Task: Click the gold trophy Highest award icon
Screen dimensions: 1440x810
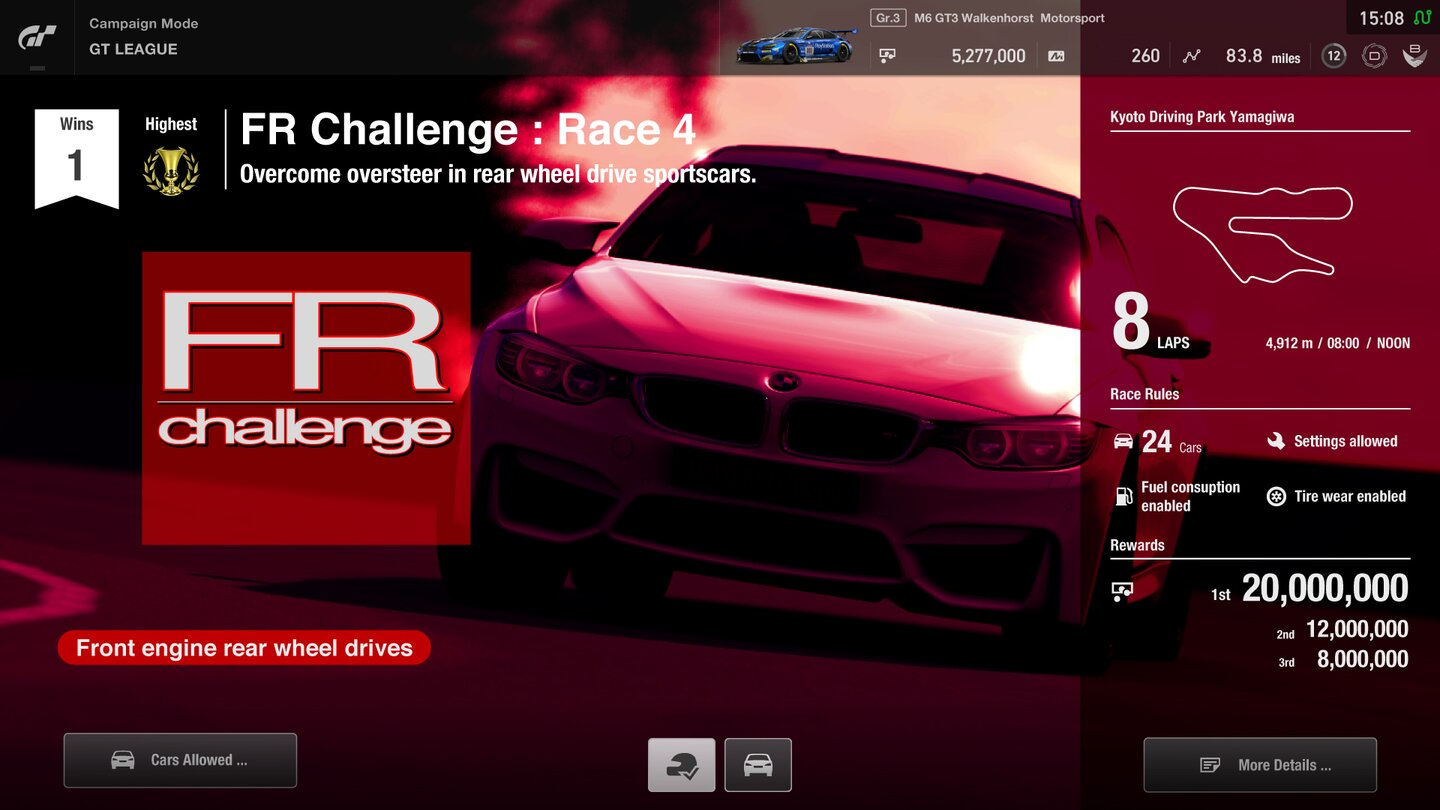Action: pyautogui.click(x=170, y=172)
